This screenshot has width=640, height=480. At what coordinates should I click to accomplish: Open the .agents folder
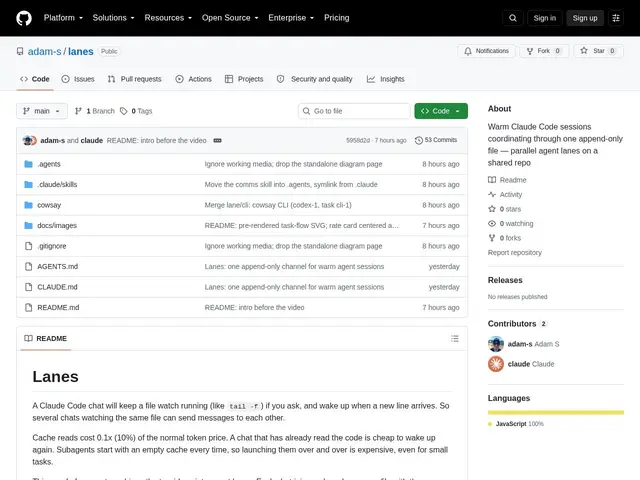(49, 164)
